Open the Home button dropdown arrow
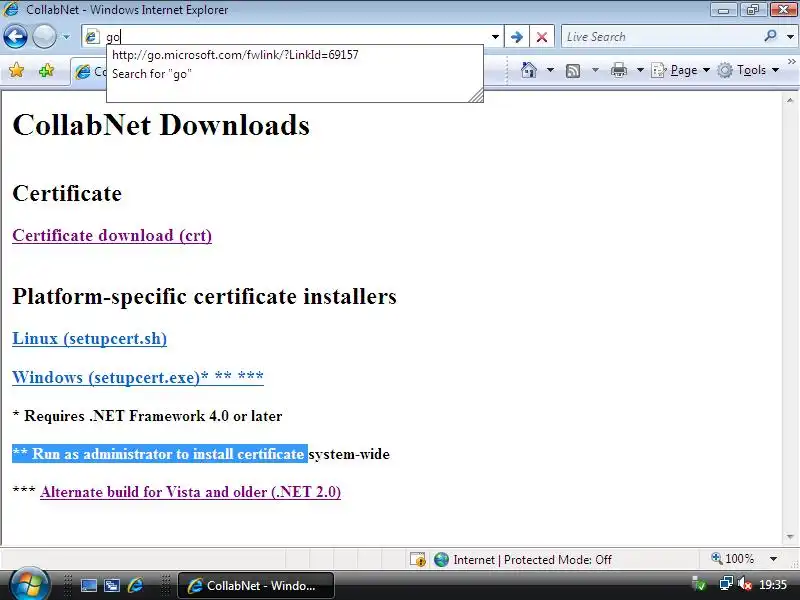 [x=551, y=70]
